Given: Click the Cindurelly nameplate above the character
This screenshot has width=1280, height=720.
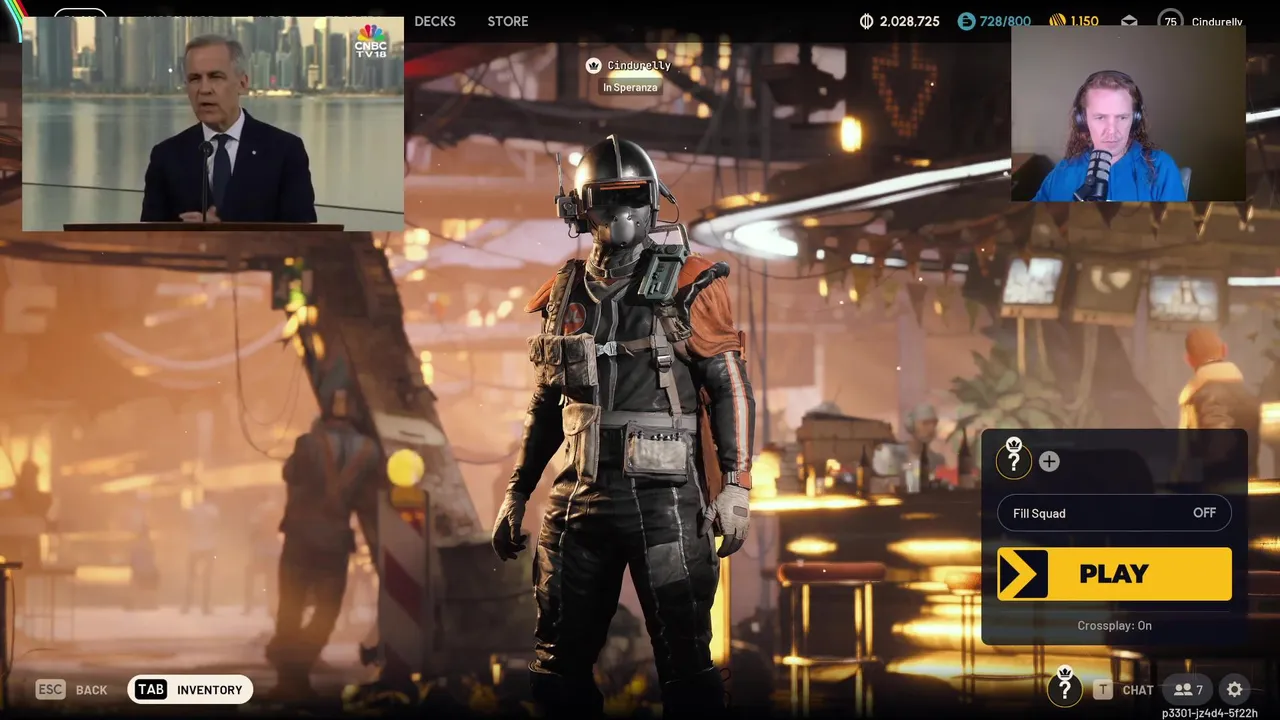Looking at the screenshot, I should click(x=639, y=66).
